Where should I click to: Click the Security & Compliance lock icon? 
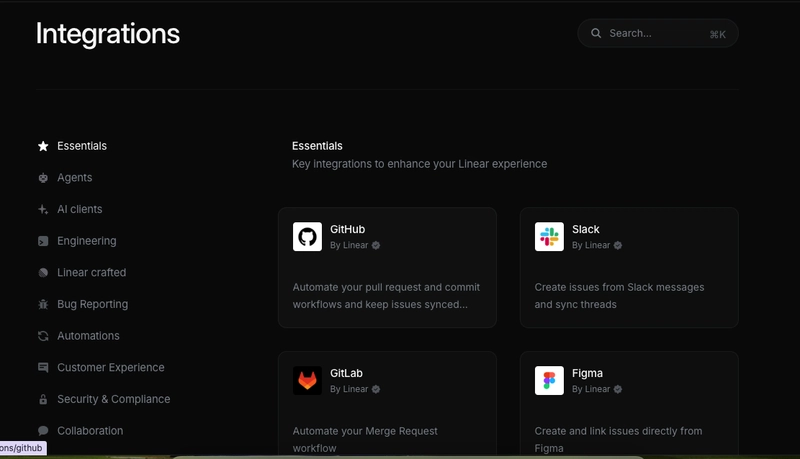point(43,399)
